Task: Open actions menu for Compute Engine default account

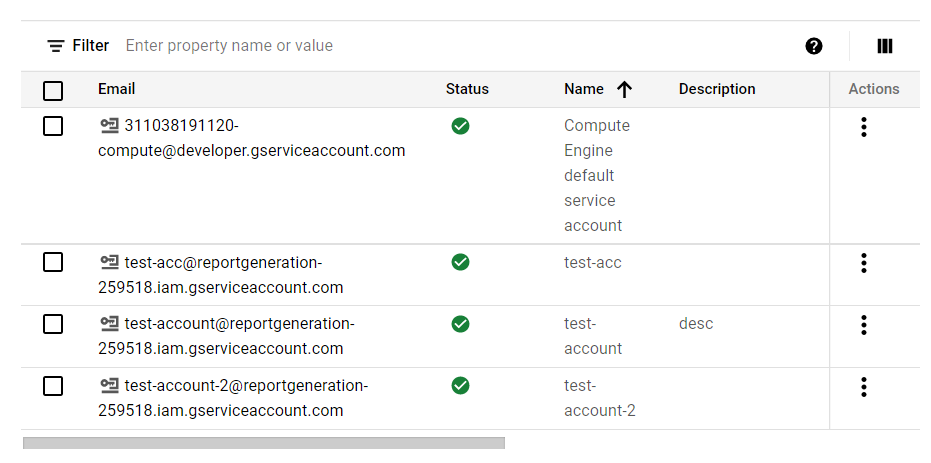Action: [x=864, y=127]
